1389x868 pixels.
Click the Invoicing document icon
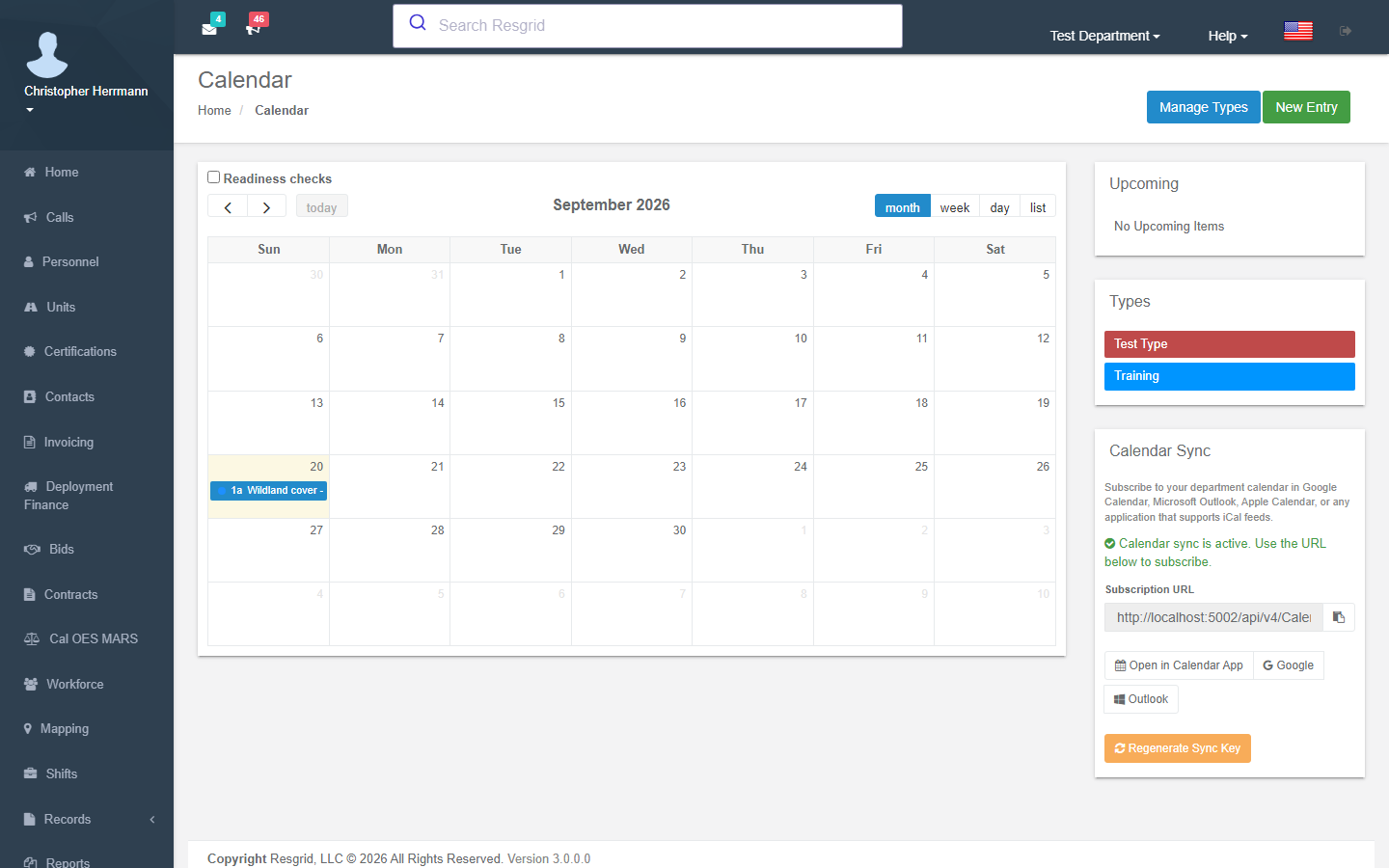tap(30, 443)
